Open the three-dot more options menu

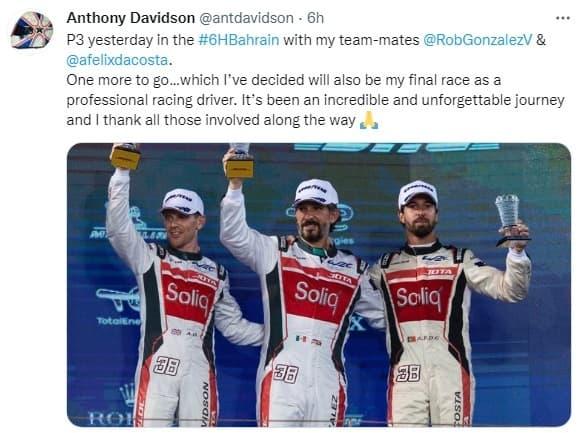(562, 18)
